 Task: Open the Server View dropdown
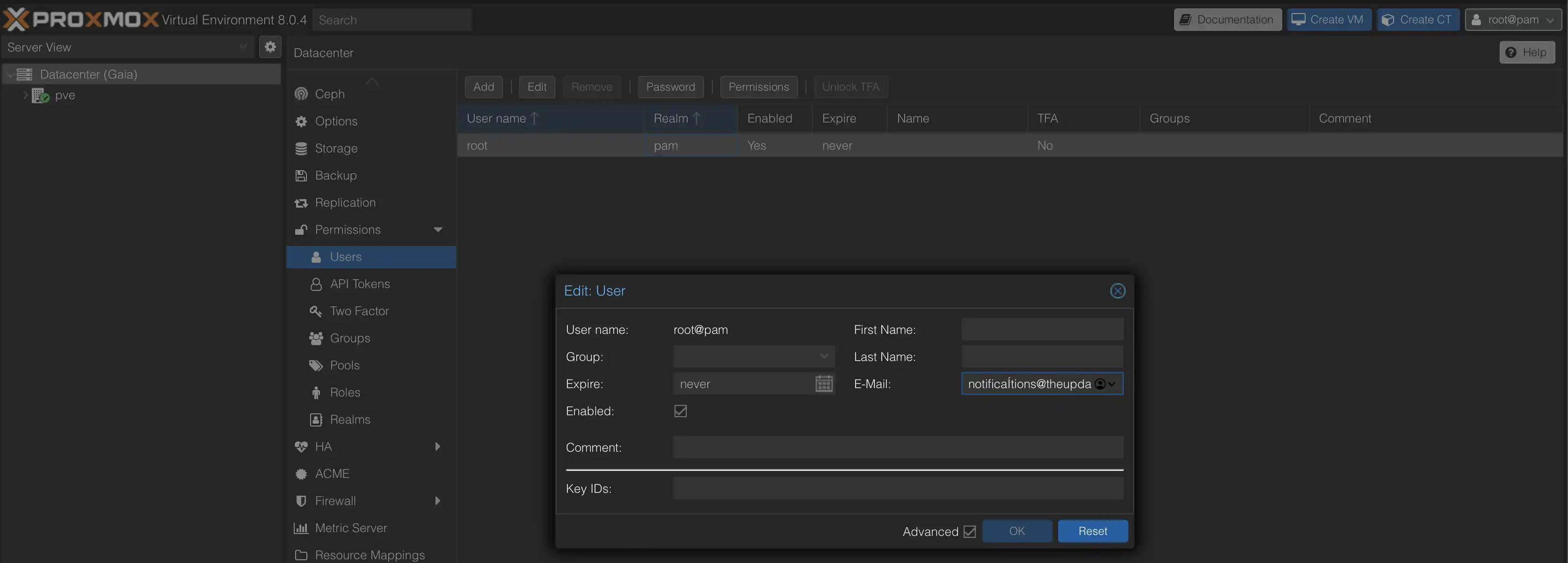tap(243, 47)
